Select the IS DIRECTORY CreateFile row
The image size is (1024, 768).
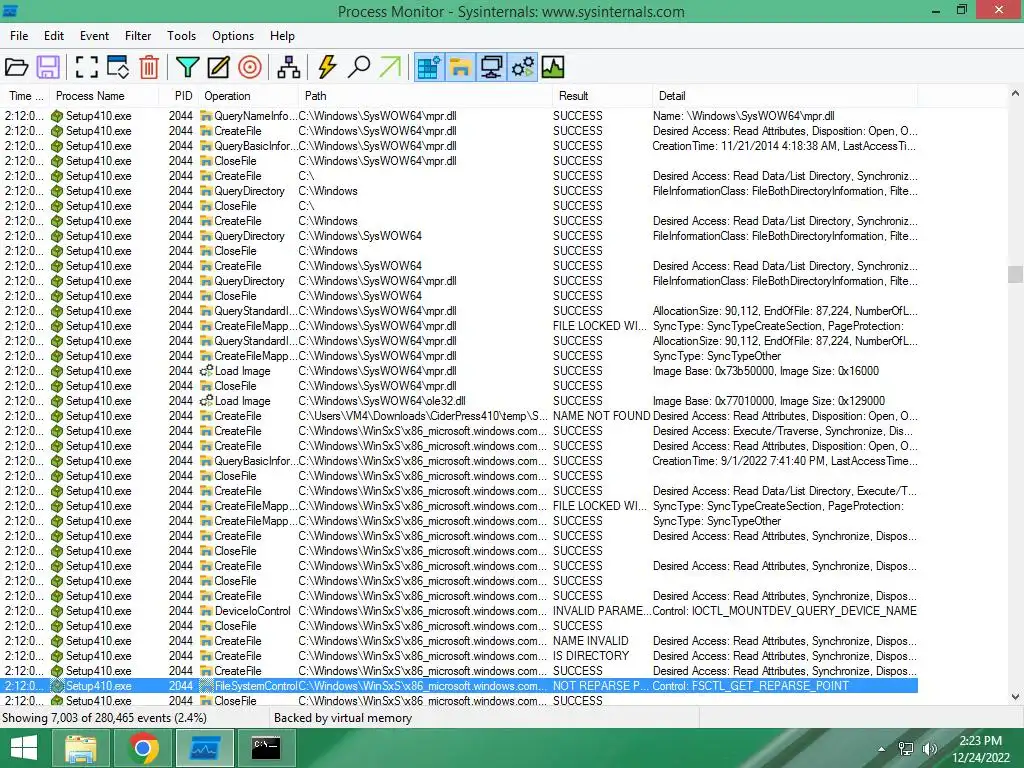tap(459, 656)
